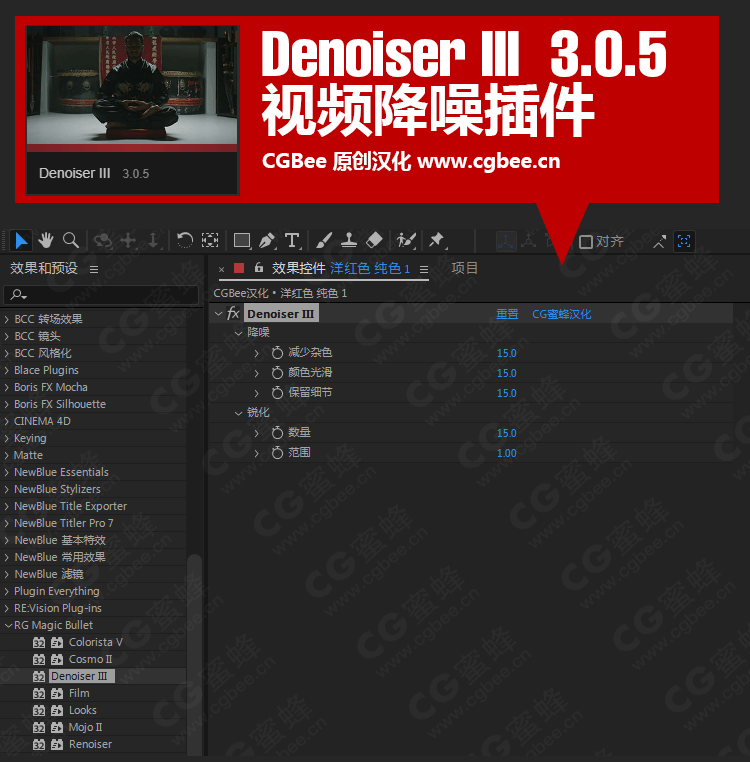This screenshot has height=762, width=750.
Task: Select the Zoom magnifier tool
Action: tap(71, 241)
